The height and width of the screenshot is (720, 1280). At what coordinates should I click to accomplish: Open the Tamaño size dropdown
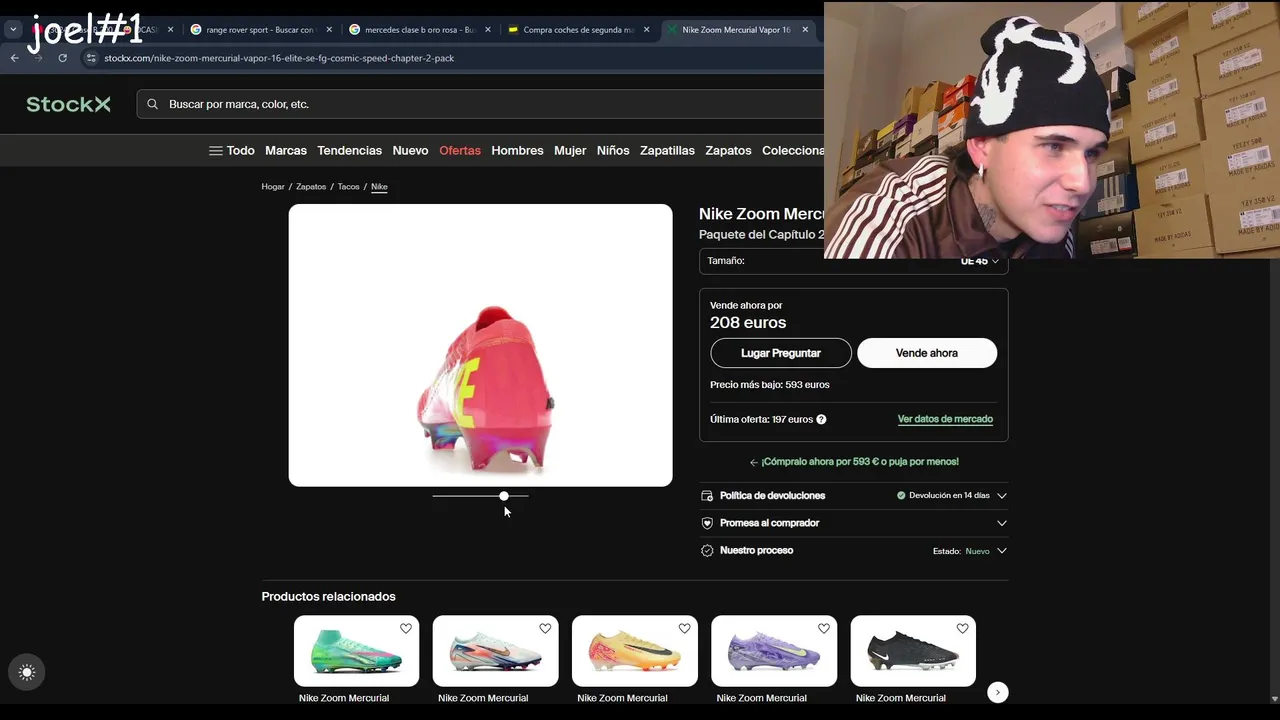click(x=853, y=261)
